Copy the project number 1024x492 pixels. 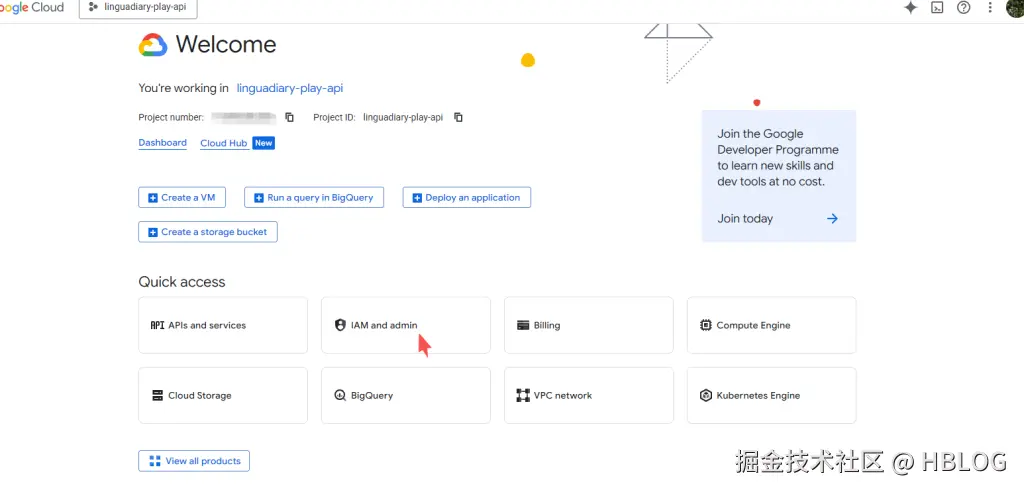pos(289,117)
